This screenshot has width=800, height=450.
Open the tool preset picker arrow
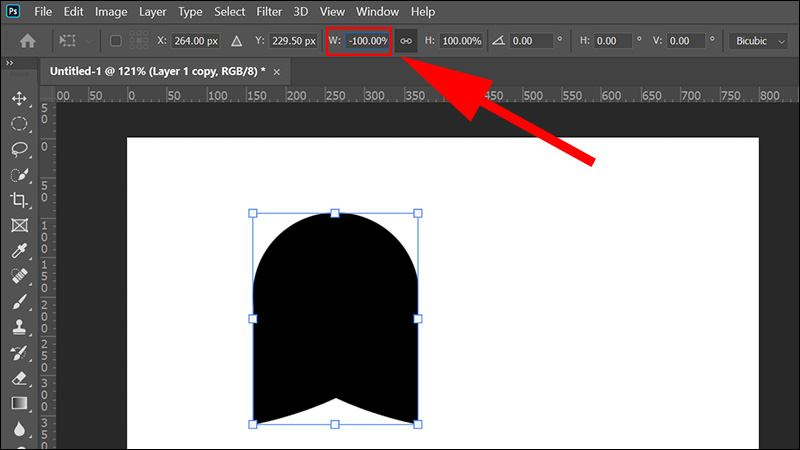coord(89,41)
